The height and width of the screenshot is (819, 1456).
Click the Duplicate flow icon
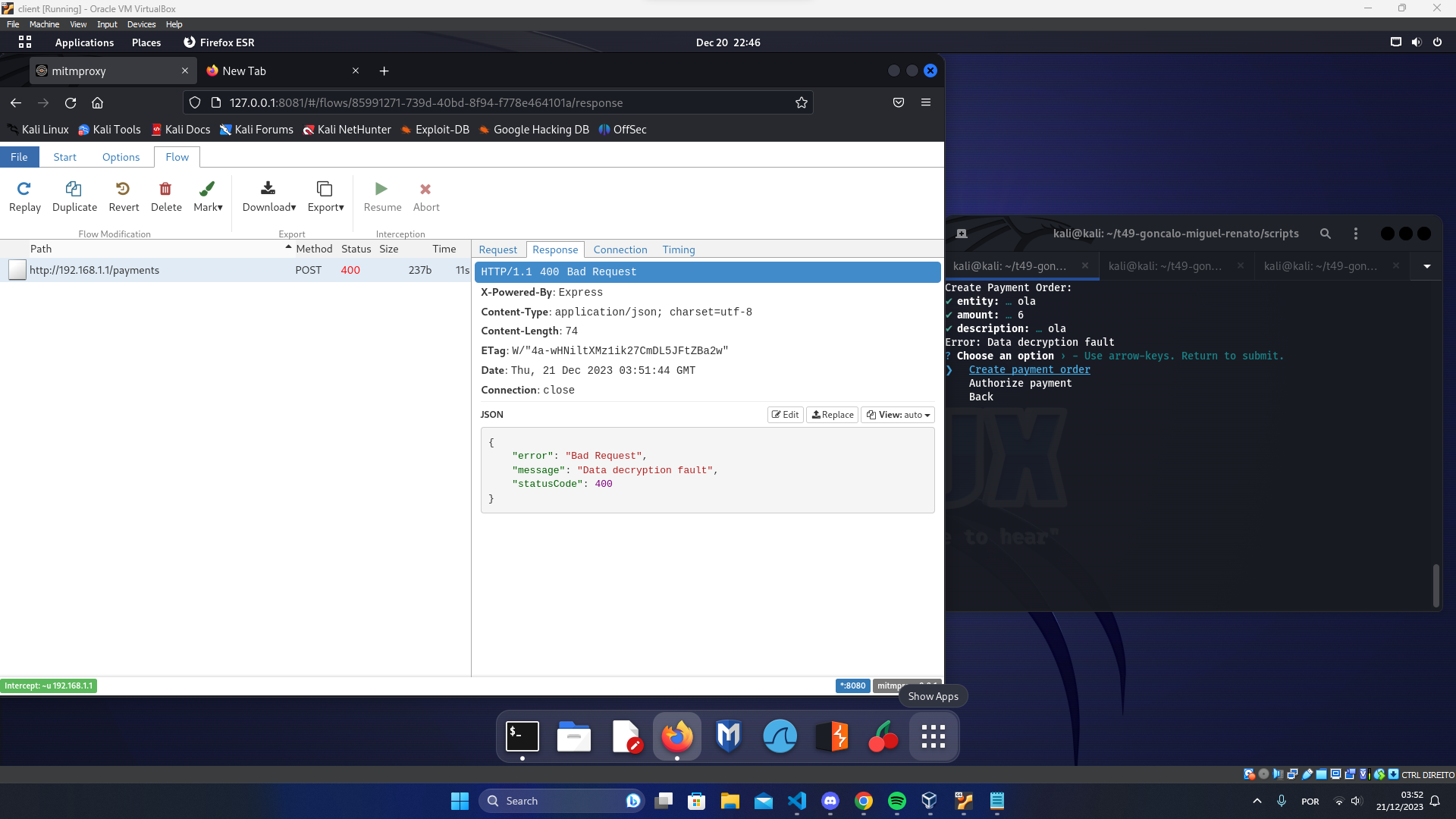pos(74,189)
